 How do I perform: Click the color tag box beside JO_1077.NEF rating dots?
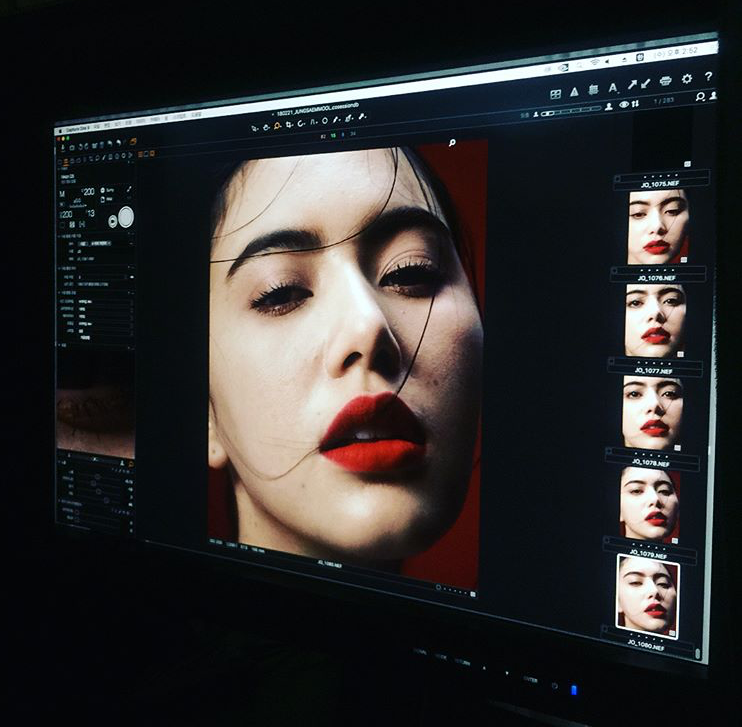tap(611, 361)
